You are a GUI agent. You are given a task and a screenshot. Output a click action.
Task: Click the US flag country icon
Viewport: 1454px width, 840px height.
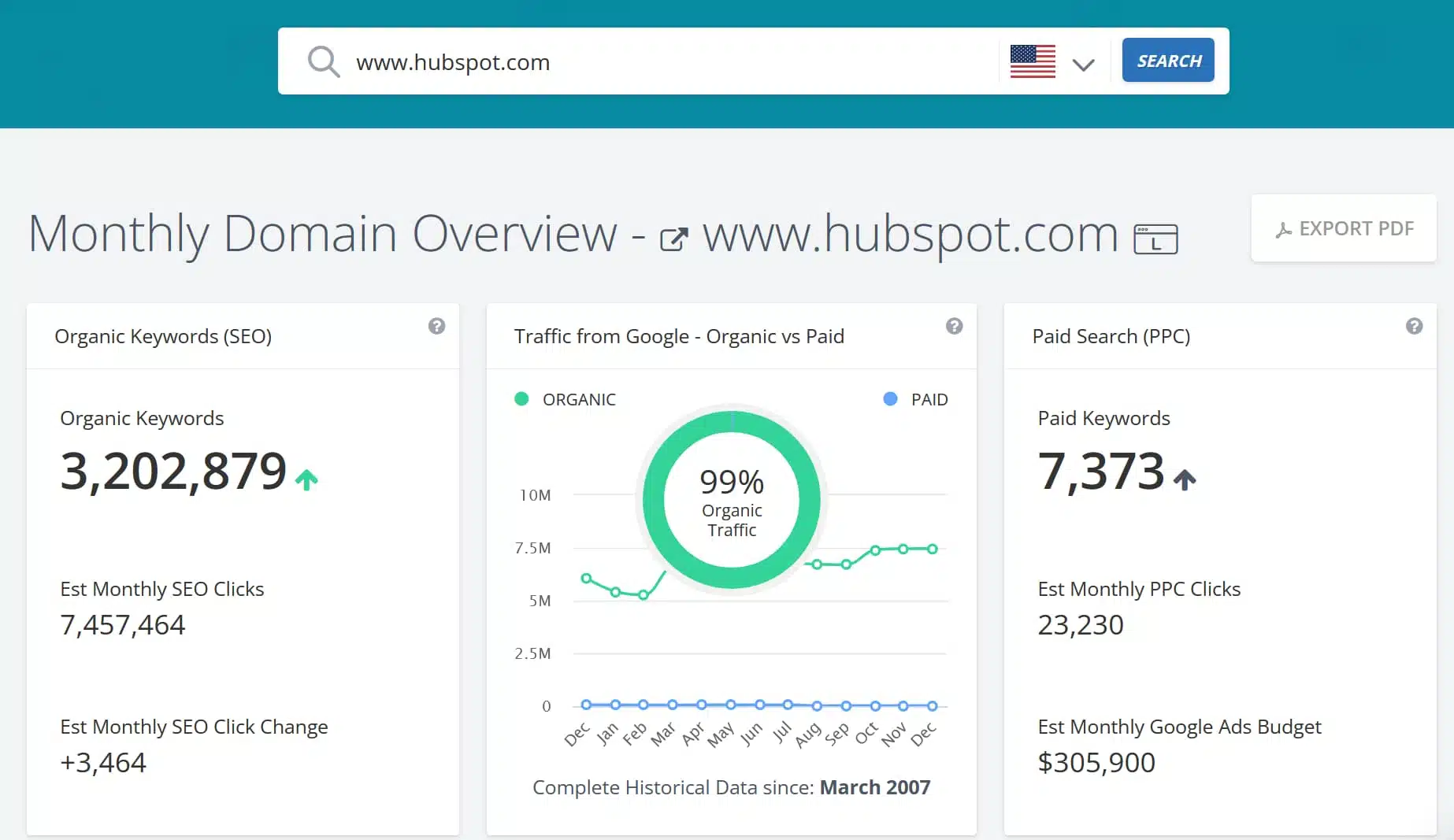(x=1032, y=61)
